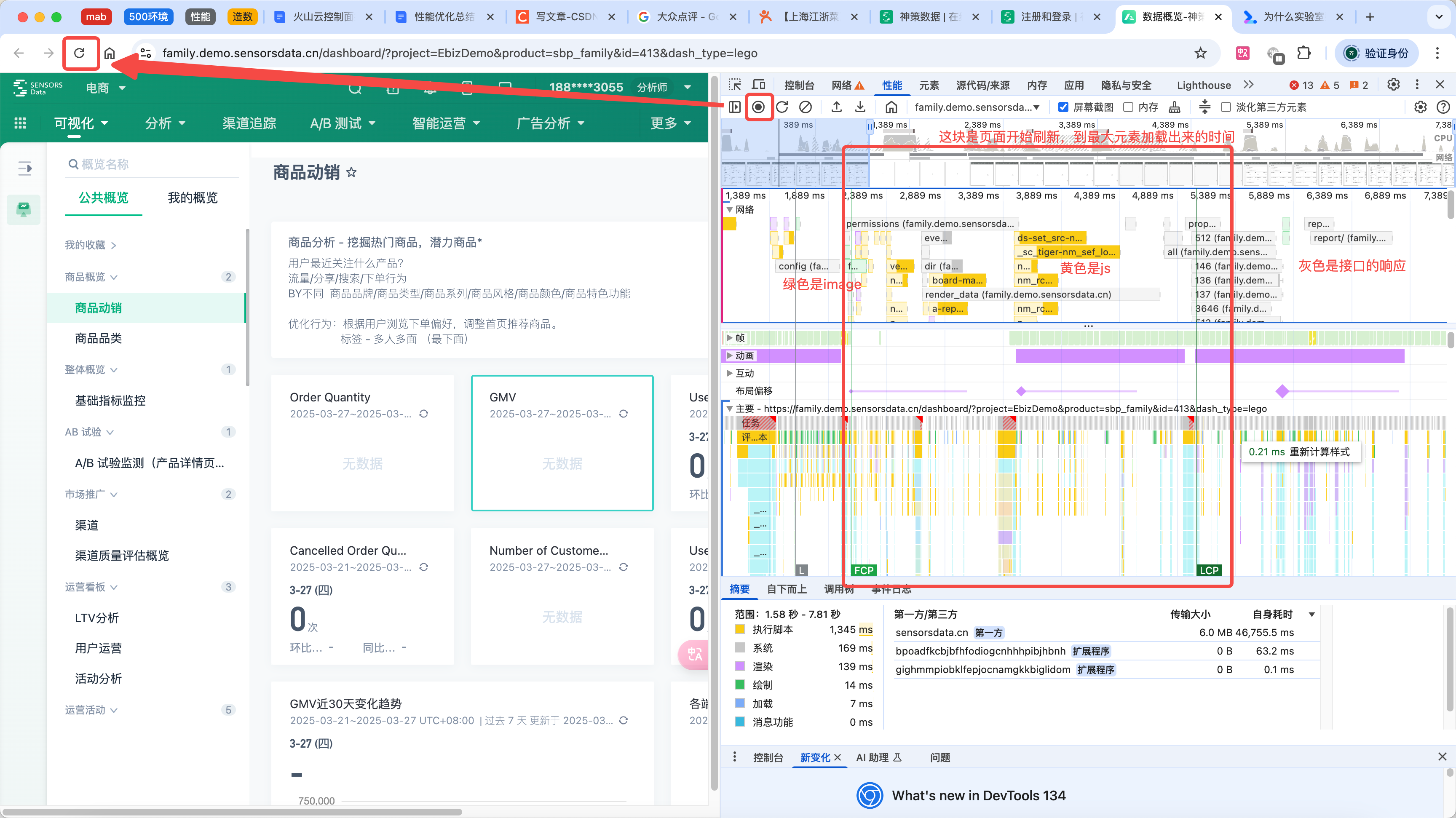Viewport: 1456px width, 818px height.
Task: Click the garbage collection broom icon
Action: click(1175, 107)
